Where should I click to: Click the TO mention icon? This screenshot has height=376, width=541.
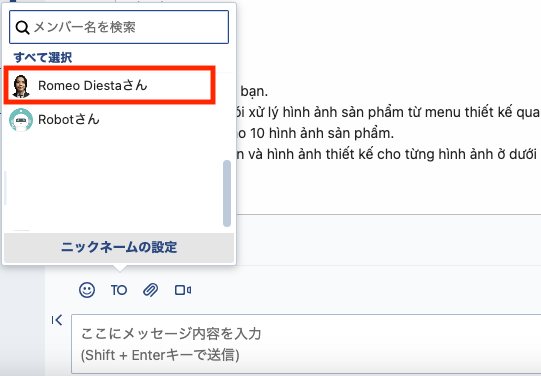119,290
